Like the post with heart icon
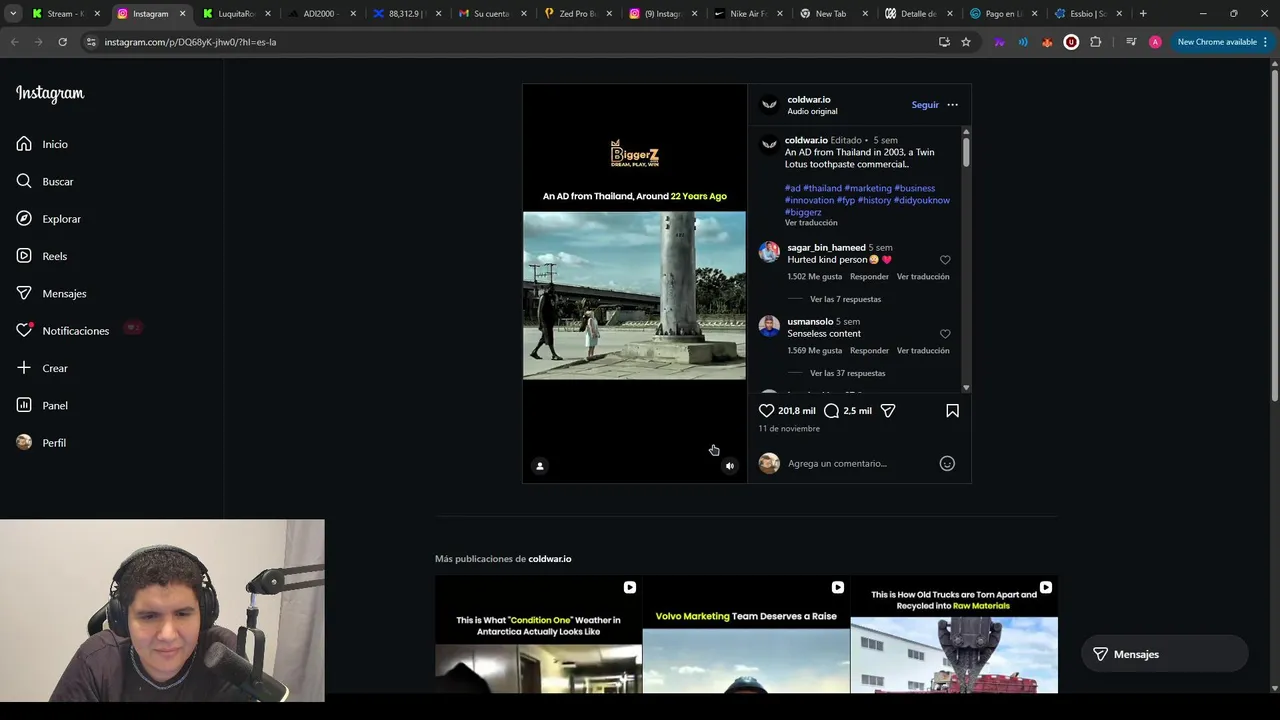This screenshot has height=720, width=1280. 766,411
